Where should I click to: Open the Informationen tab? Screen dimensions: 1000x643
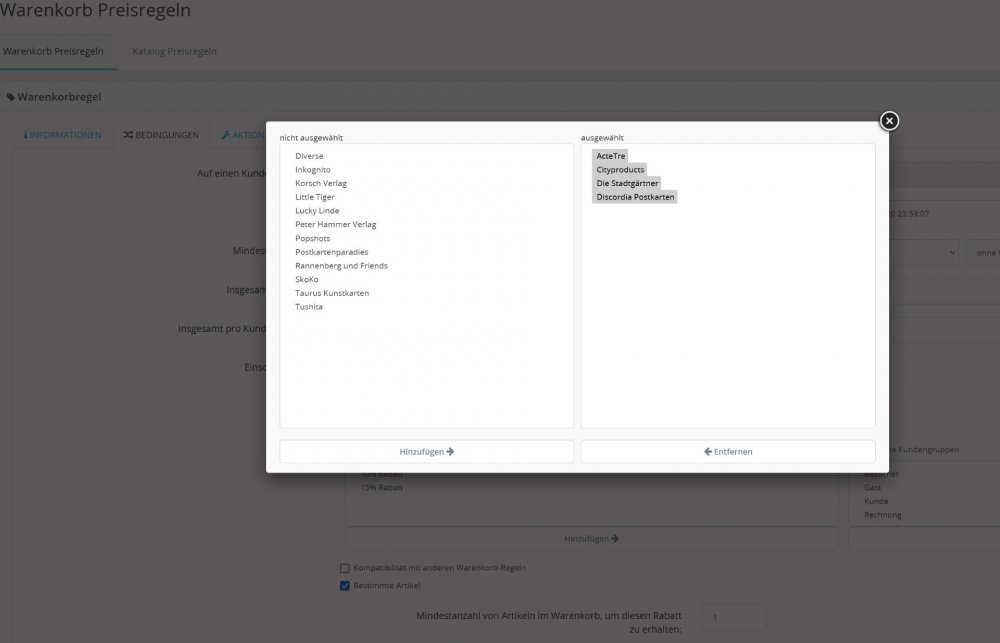[x=62, y=135]
